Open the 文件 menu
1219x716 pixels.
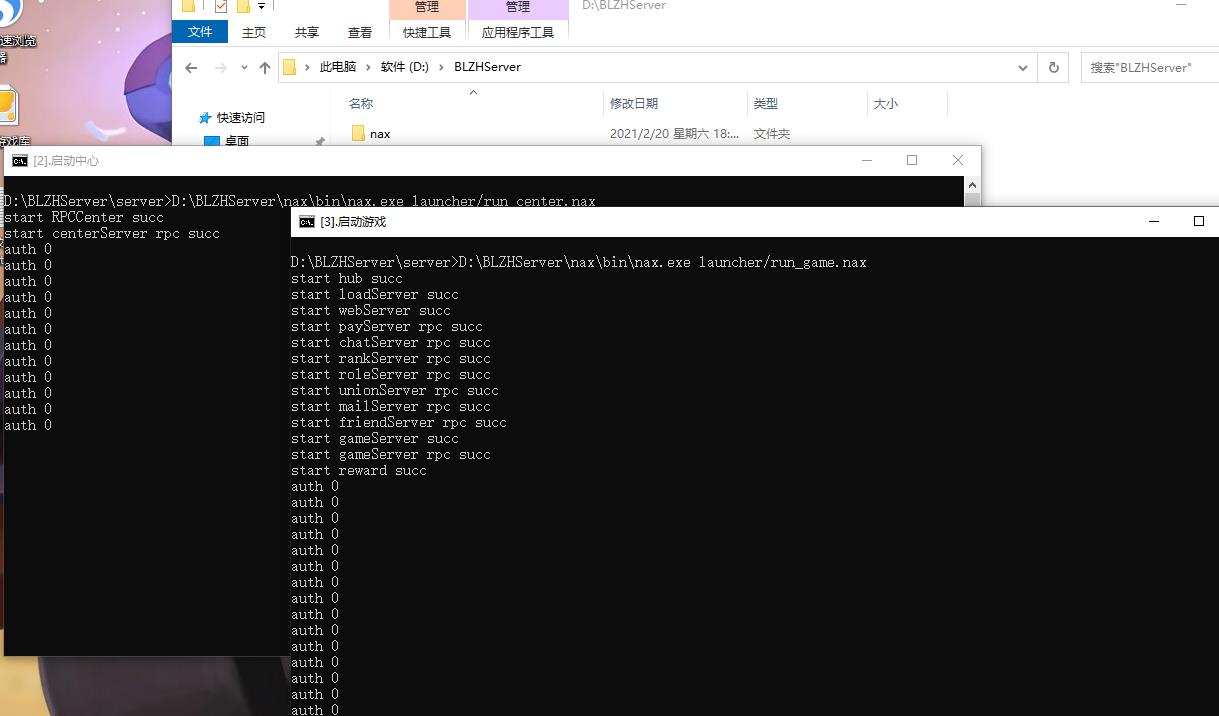click(x=200, y=32)
